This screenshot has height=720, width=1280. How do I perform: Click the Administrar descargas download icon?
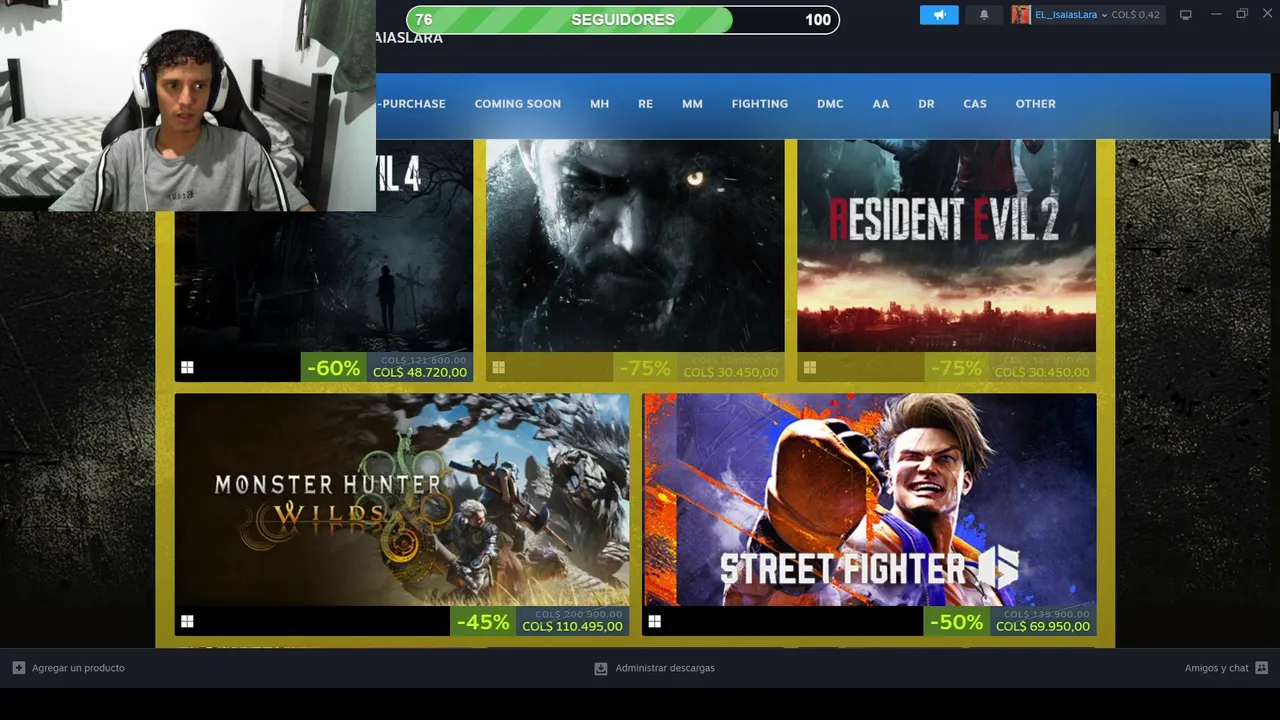coord(601,668)
